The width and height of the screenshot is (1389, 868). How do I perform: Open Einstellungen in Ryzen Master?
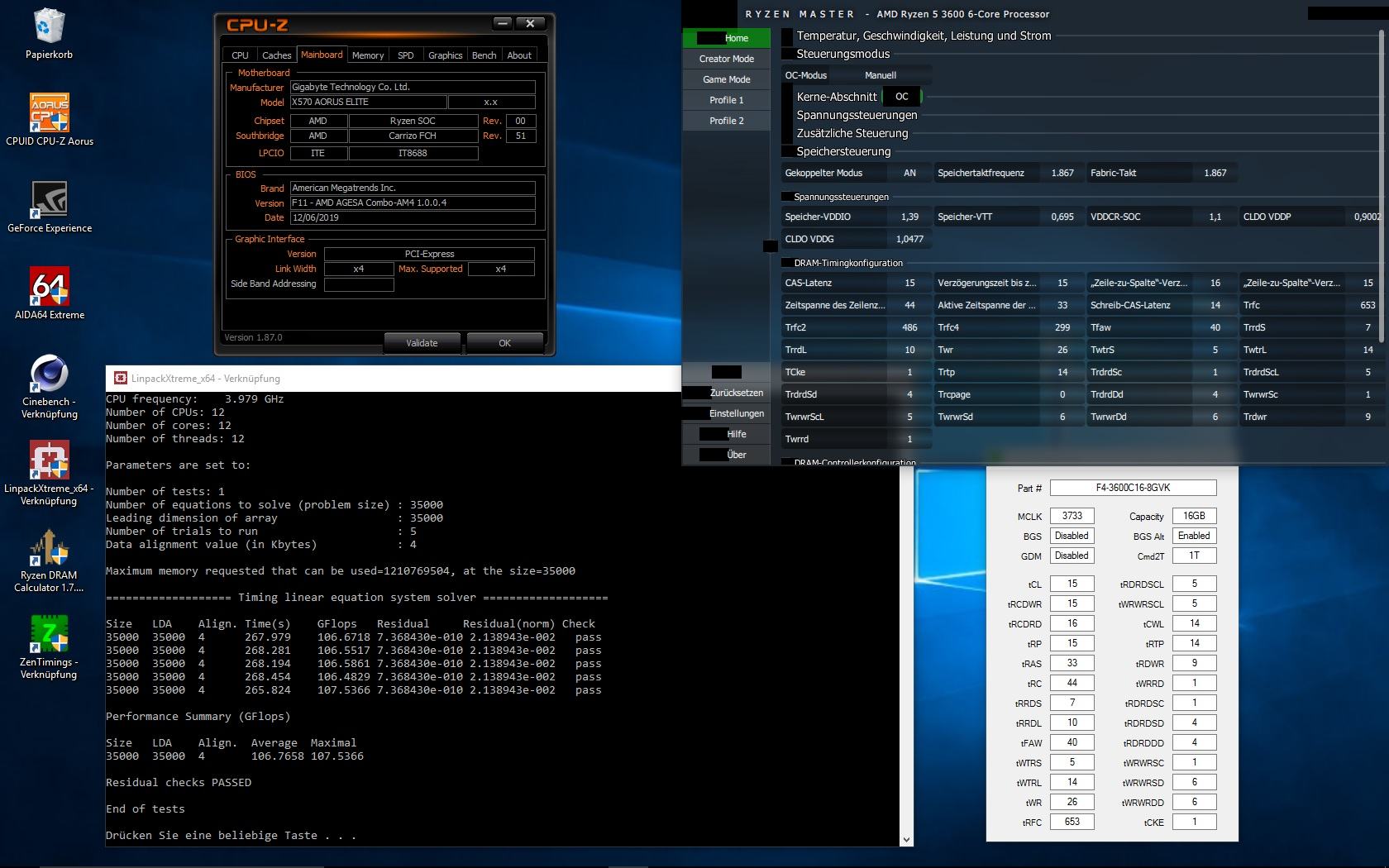point(727,413)
